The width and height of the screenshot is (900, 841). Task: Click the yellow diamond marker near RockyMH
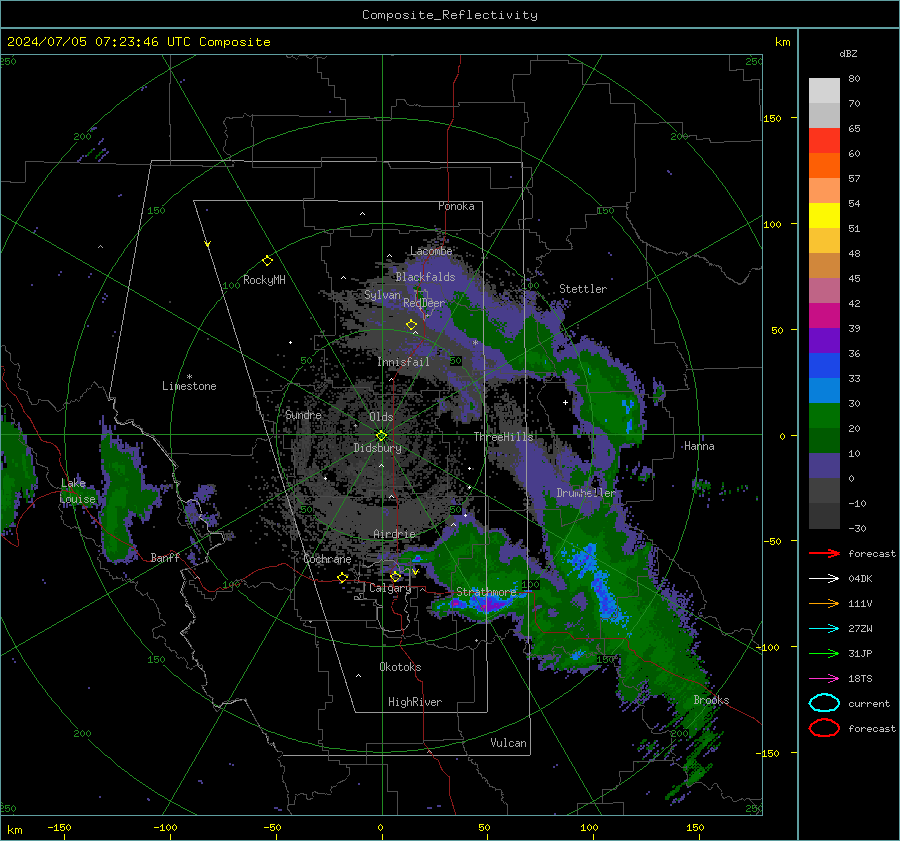(267, 261)
